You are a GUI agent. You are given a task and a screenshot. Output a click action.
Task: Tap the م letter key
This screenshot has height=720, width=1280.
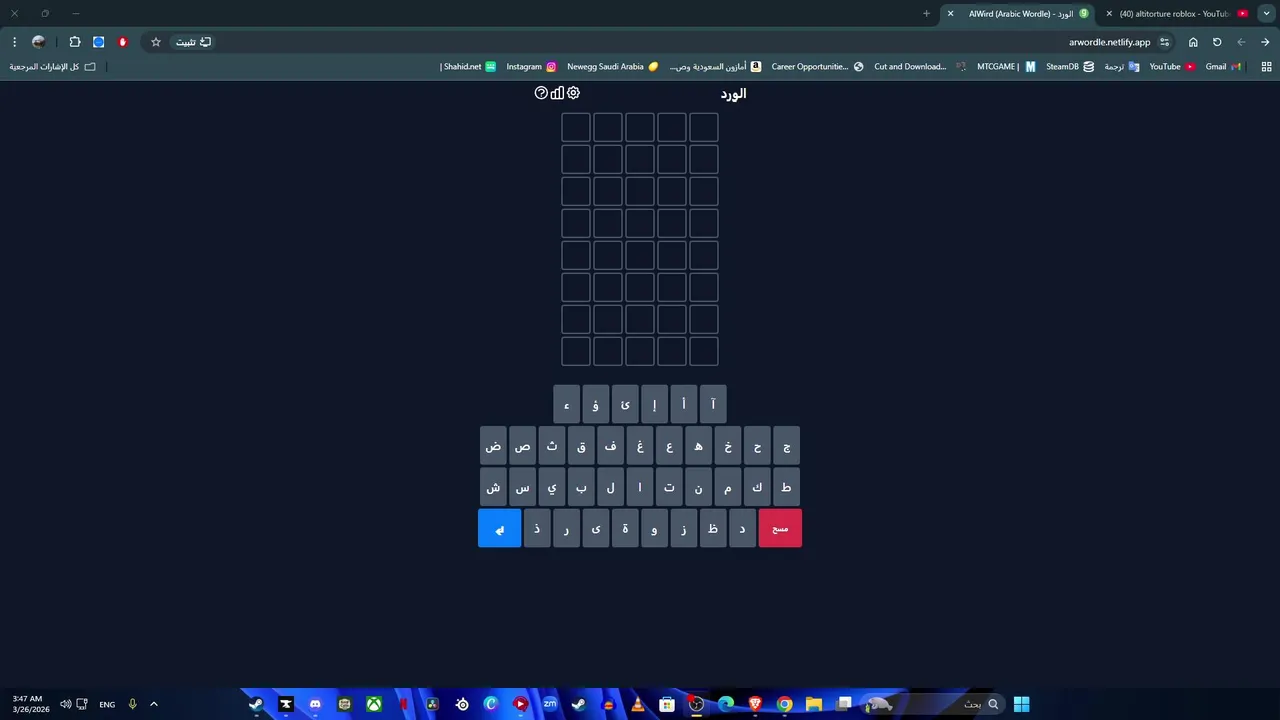click(728, 487)
